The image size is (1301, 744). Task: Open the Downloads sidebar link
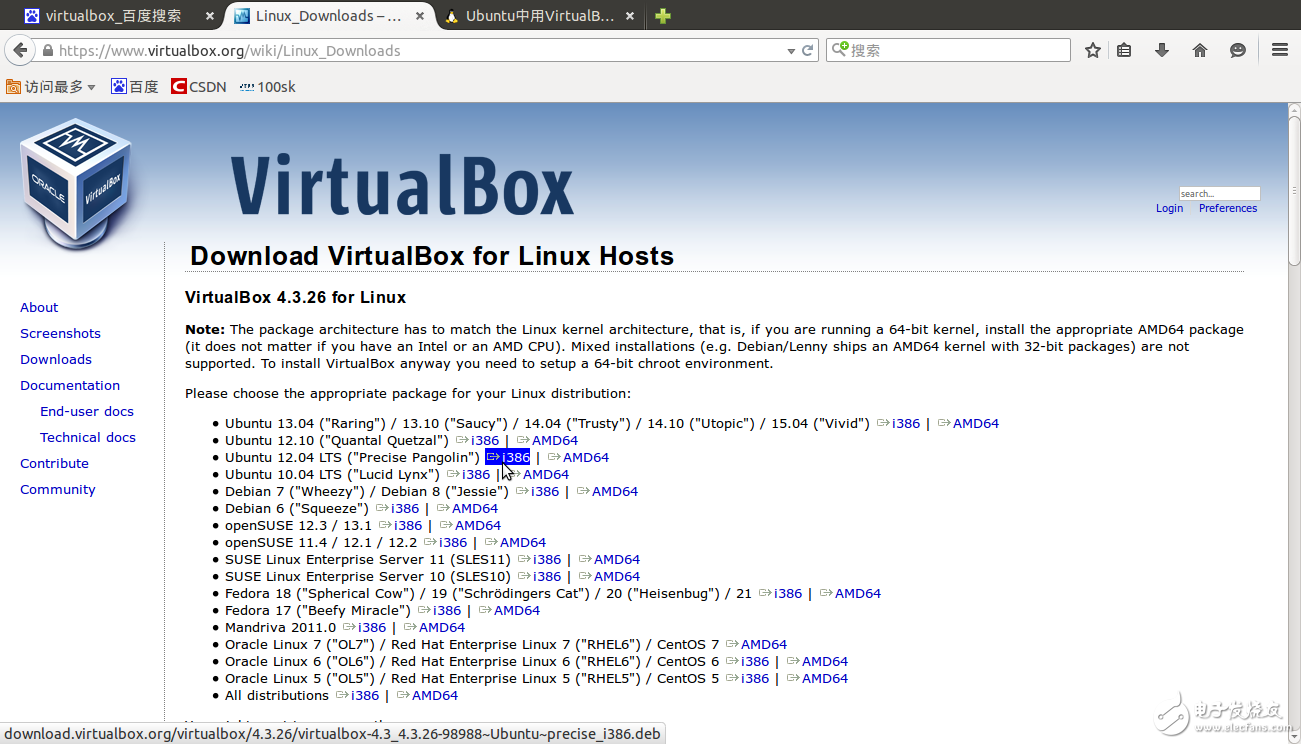tap(56, 359)
